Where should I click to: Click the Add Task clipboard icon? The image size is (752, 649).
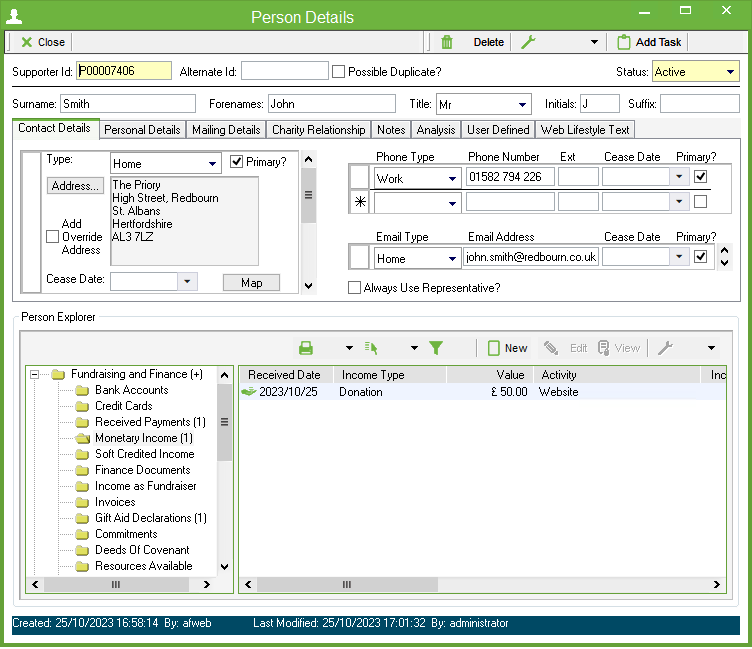(624, 42)
